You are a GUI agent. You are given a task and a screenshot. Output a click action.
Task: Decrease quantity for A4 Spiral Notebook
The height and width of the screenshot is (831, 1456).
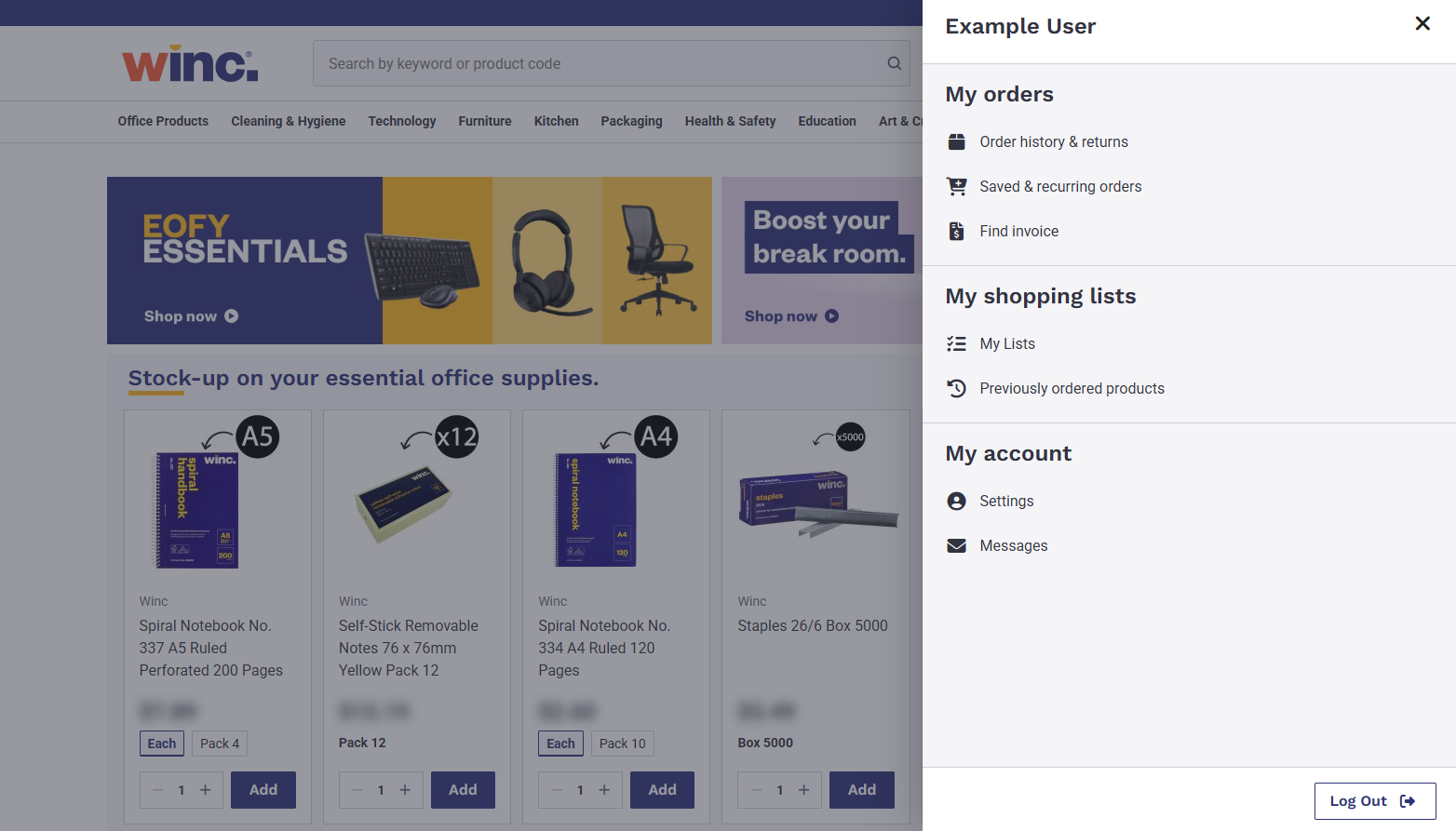point(556,790)
